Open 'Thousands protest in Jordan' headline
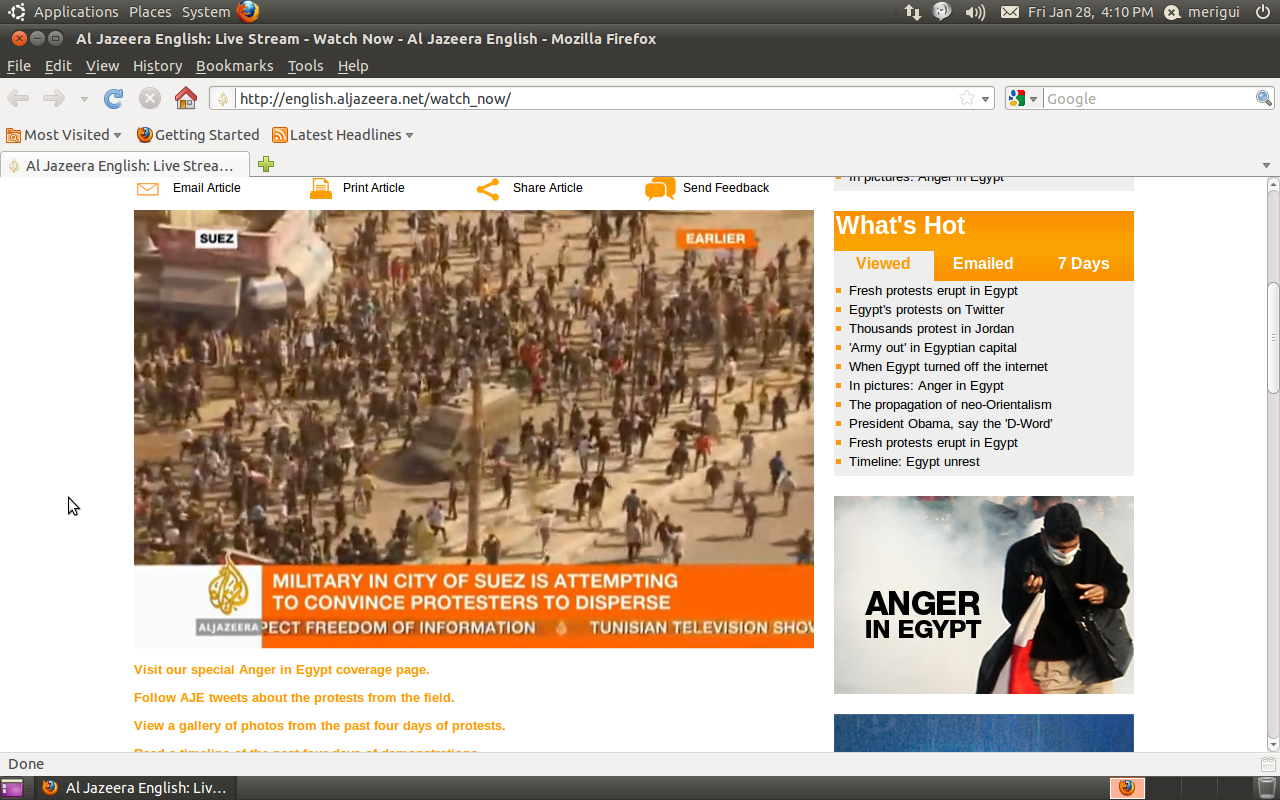The width and height of the screenshot is (1280, 800). point(931,329)
